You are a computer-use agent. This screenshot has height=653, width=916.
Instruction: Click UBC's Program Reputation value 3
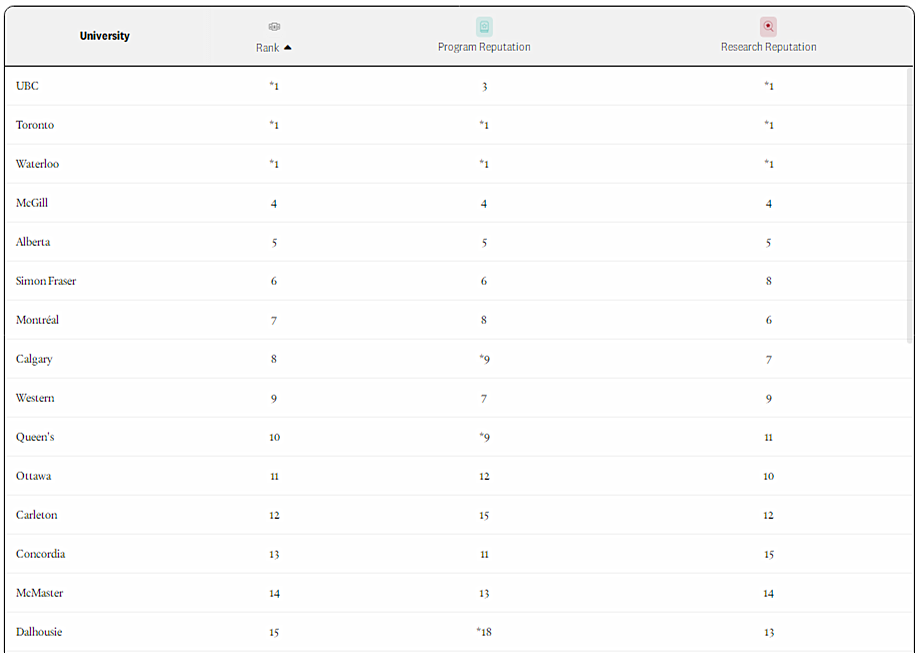[484, 87]
